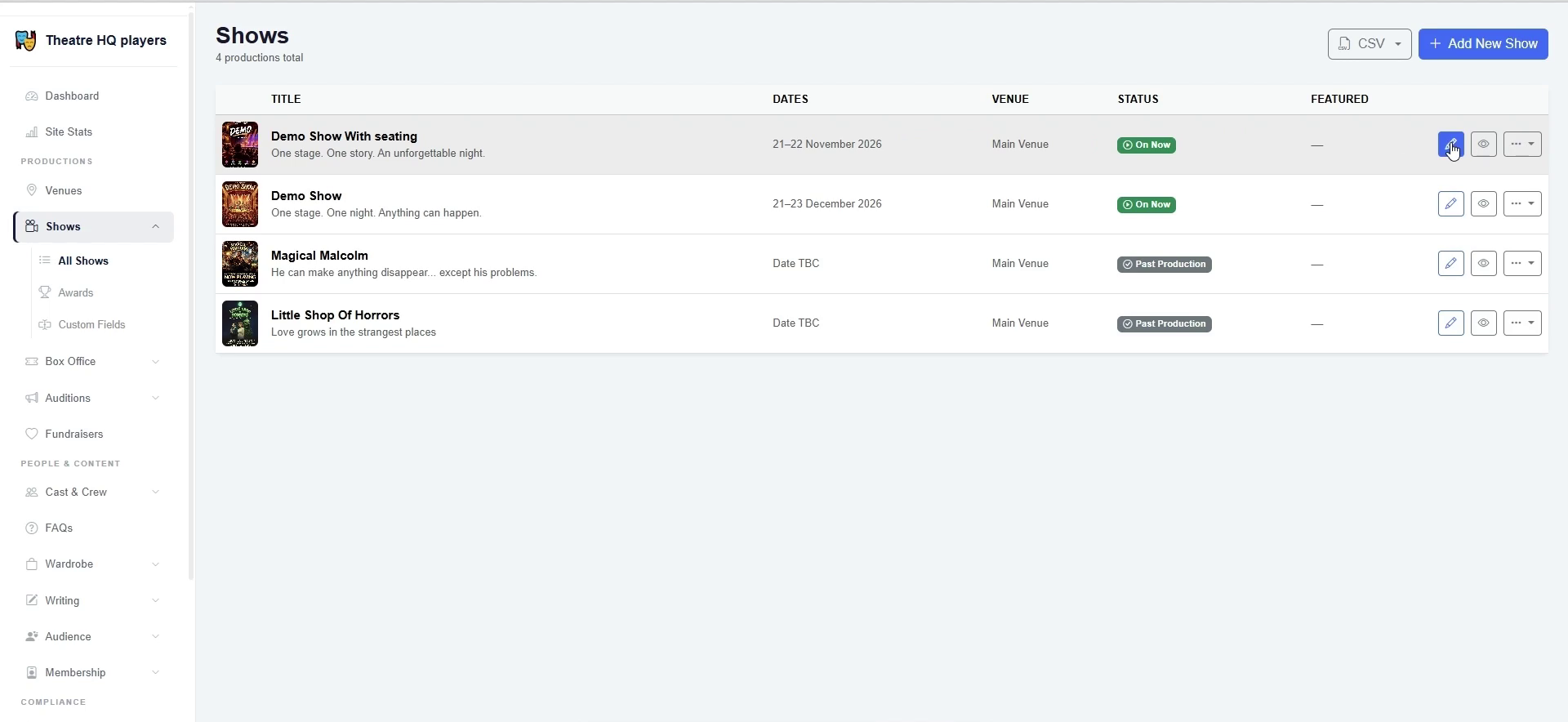Click Past Production badge for Magical Malcolm
The height and width of the screenshot is (722, 1568).
point(1164,265)
